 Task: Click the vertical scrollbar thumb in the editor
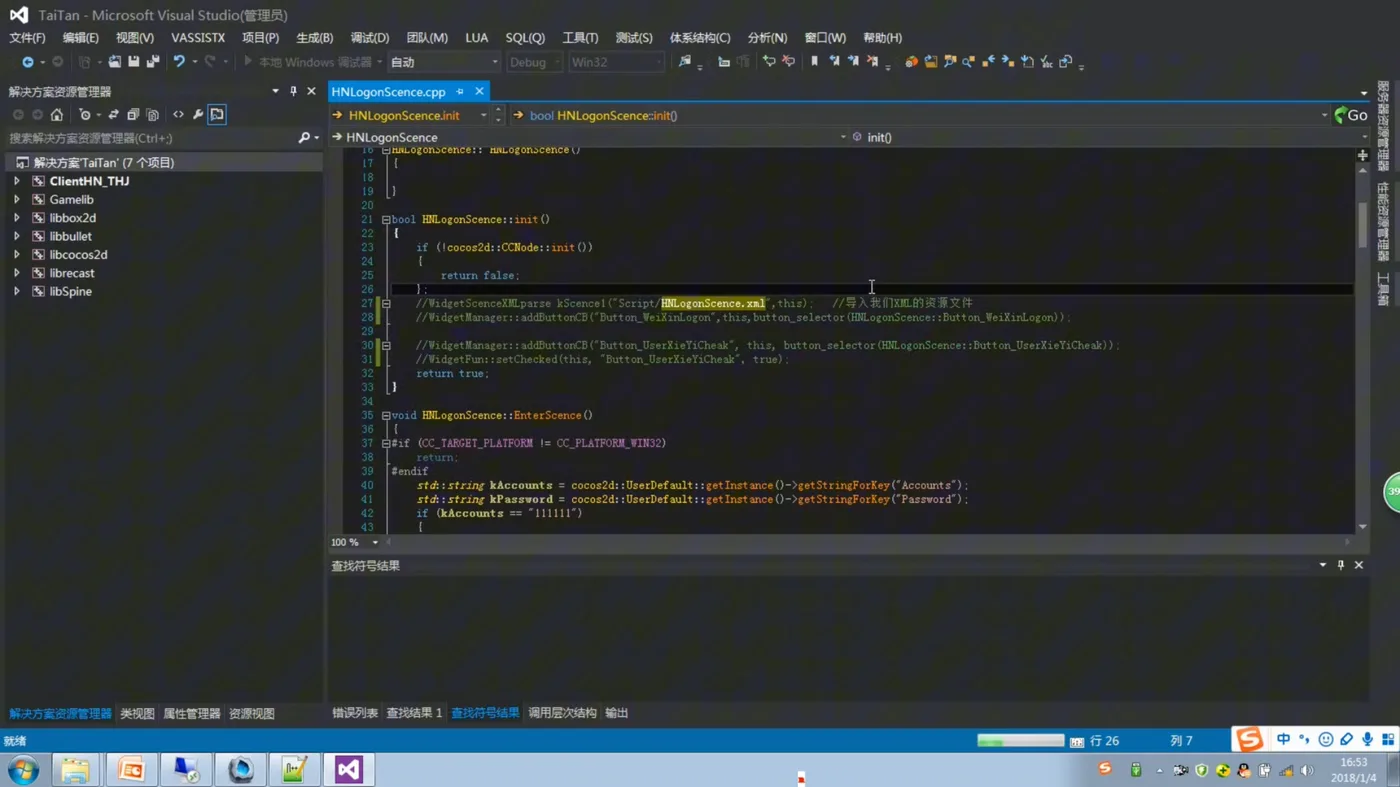[1362, 225]
